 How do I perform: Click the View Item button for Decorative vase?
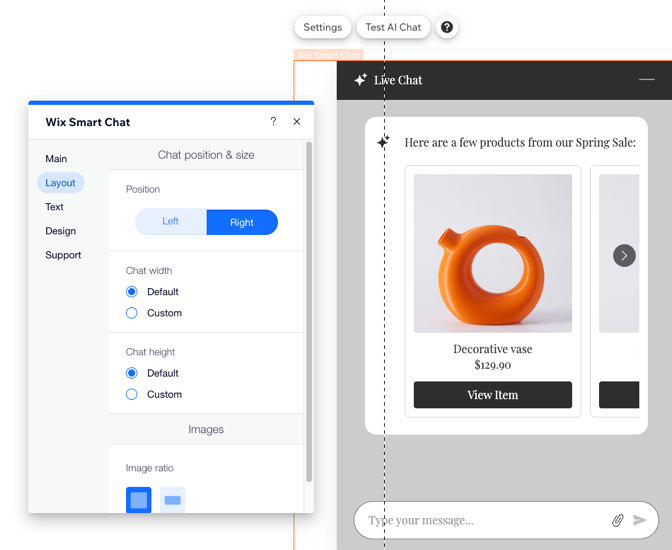click(493, 395)
